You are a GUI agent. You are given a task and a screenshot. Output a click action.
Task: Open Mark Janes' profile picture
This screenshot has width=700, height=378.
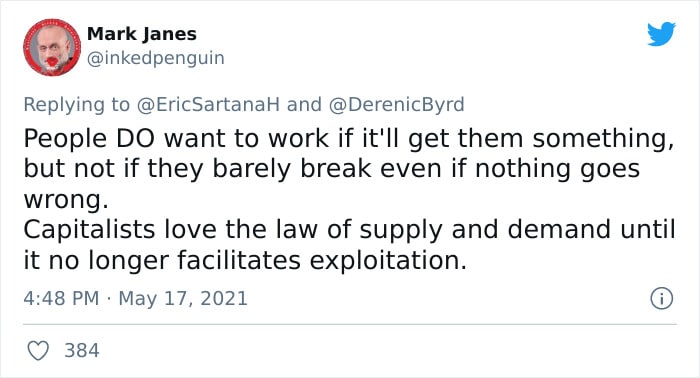click(x=52, y=47)
